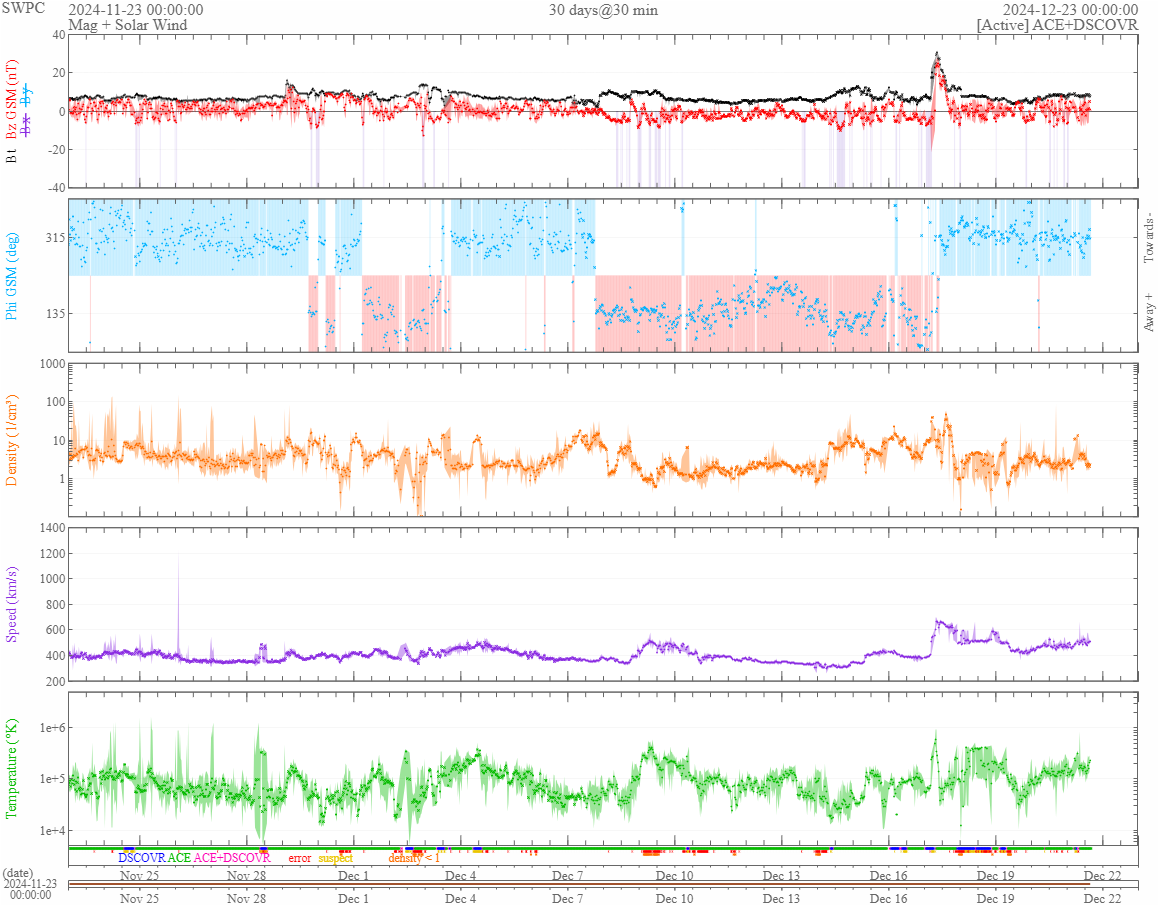Click the 'Mag + Solar Wind' plot title

pyautogui.click(x=126, y=24)
